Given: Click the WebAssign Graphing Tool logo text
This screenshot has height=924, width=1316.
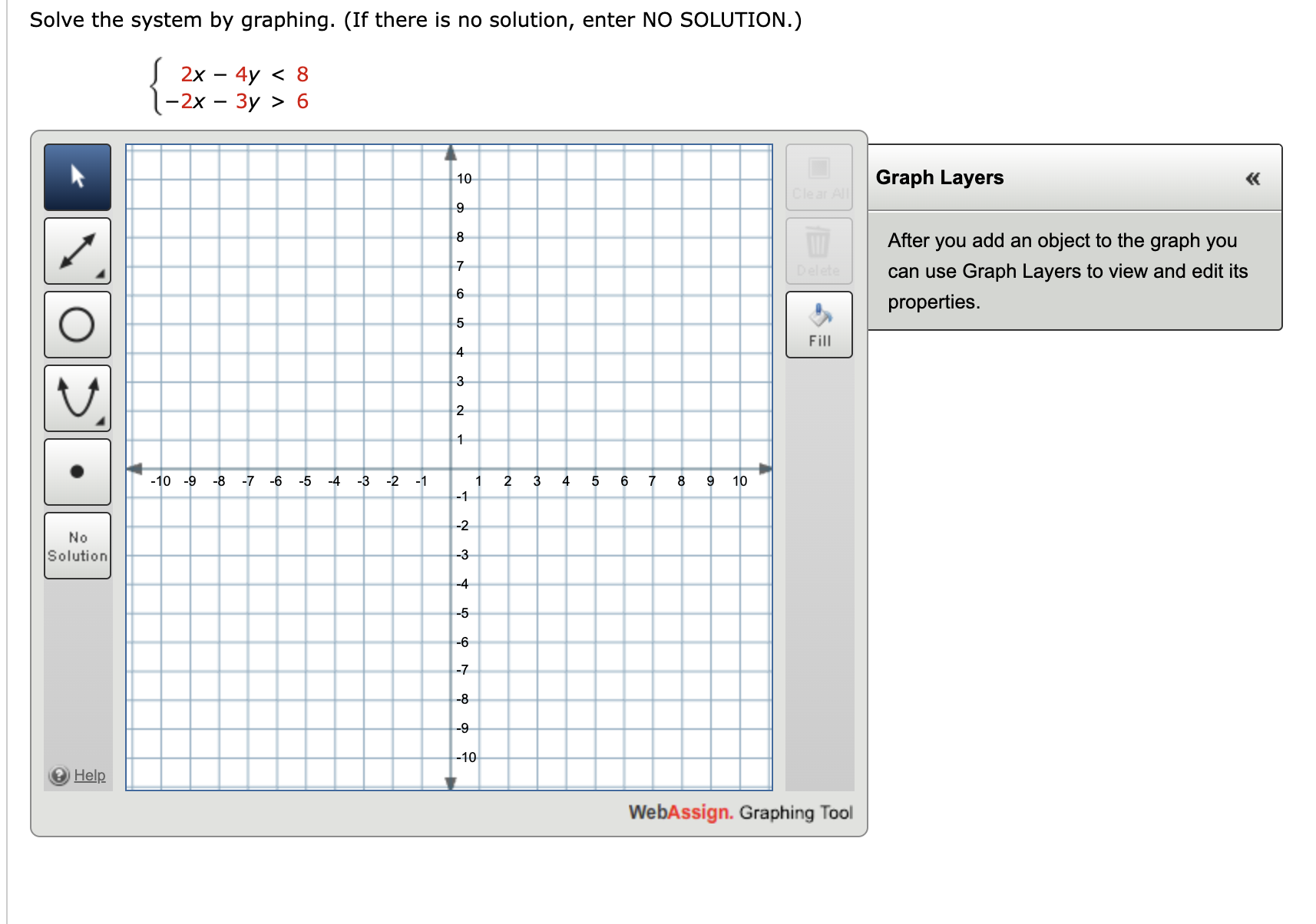Looking at the screenshot, I should click(741, 812).
